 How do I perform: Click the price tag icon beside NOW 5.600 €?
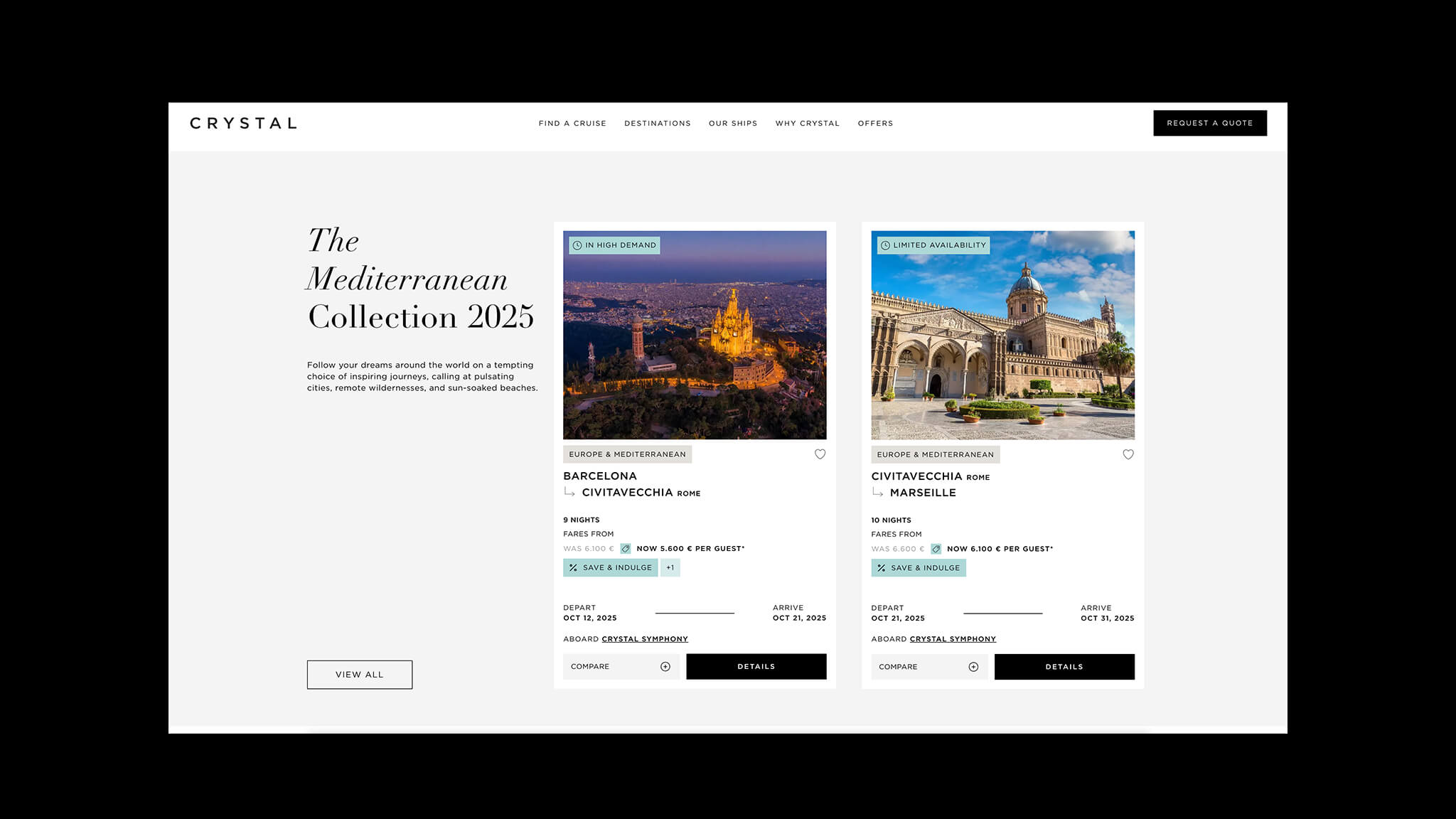(x=626, y=549)
